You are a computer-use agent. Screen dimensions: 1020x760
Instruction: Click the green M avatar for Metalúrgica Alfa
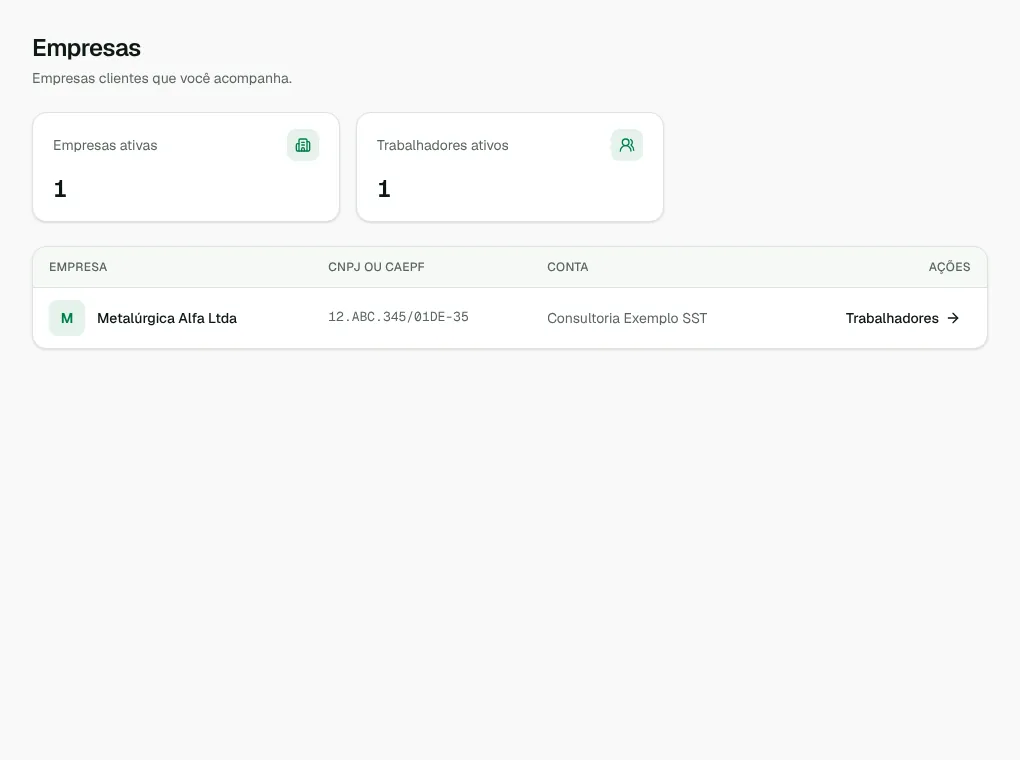point(67,318)
